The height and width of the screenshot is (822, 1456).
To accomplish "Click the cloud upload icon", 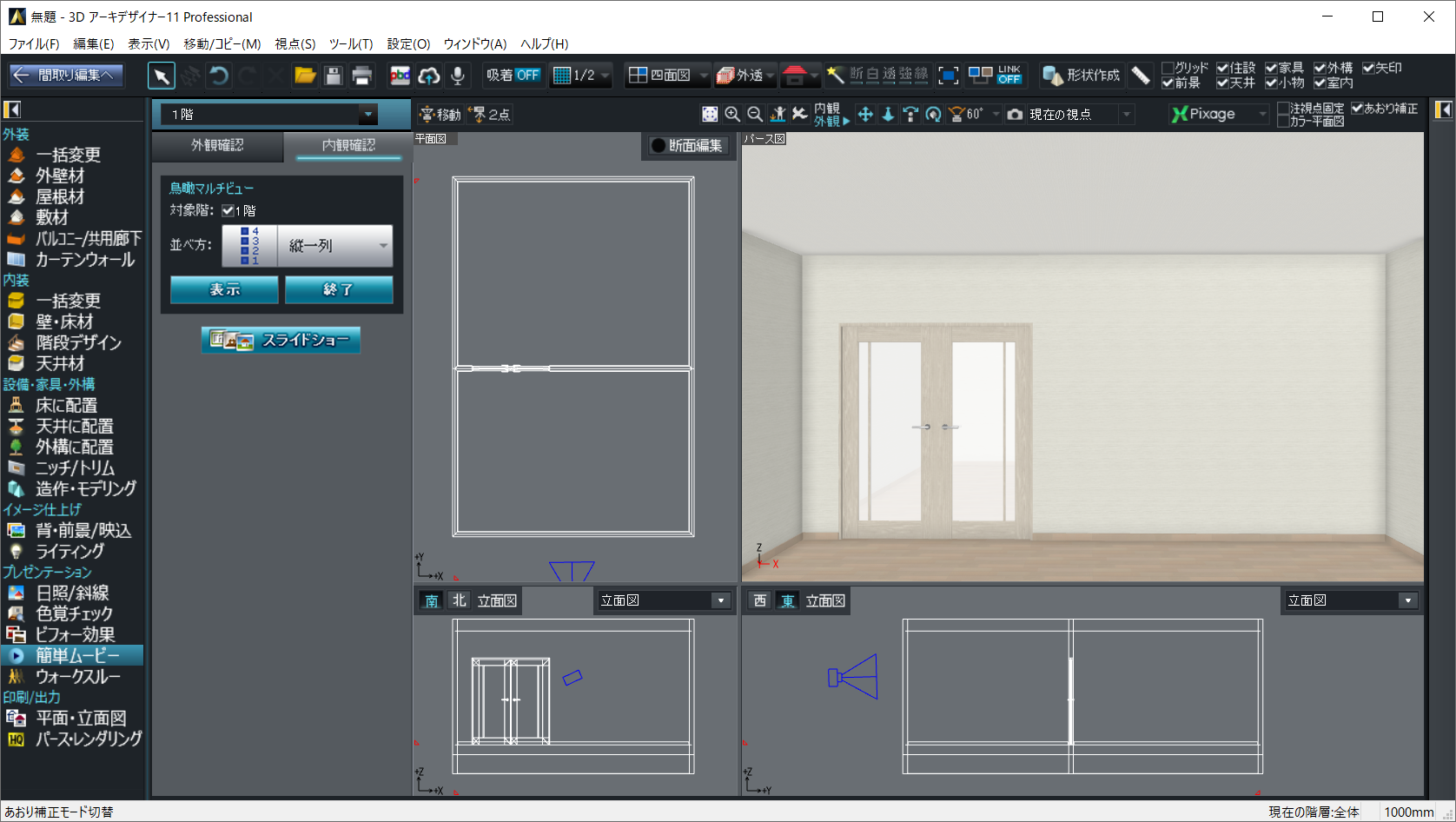I will pos(429,76).
